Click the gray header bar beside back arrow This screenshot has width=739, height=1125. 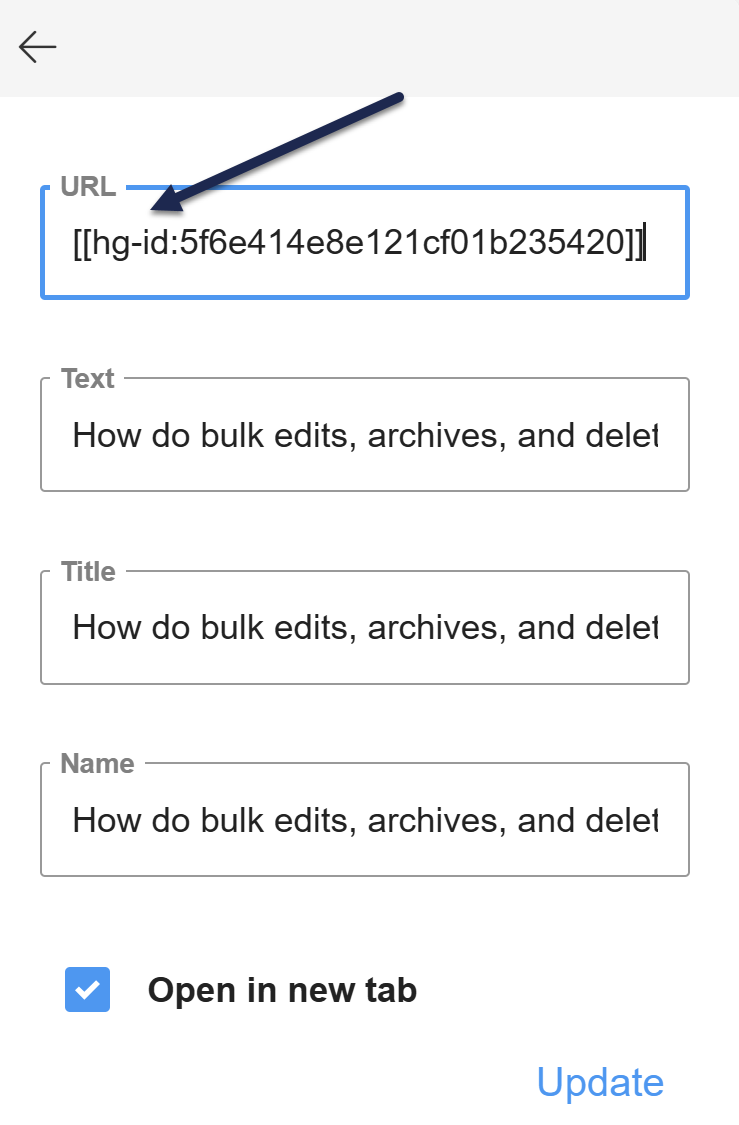point(400,47)
